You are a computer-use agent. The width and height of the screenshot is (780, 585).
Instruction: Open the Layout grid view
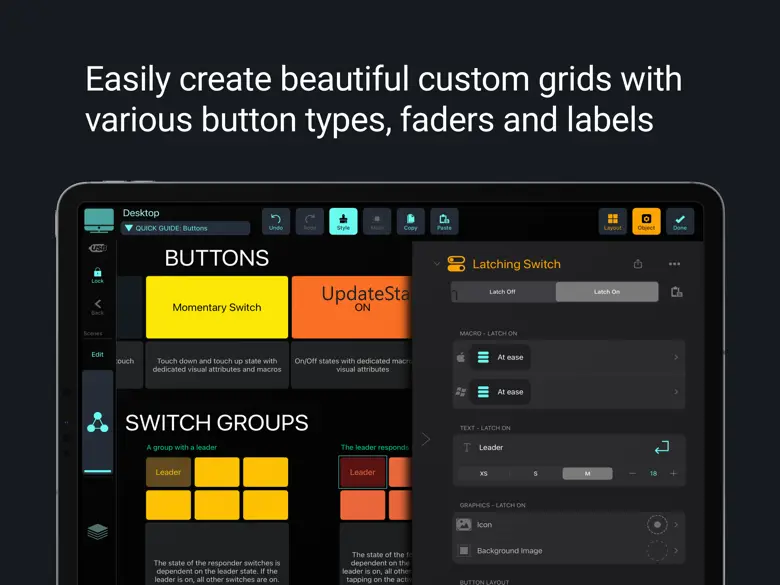point(612,221)
